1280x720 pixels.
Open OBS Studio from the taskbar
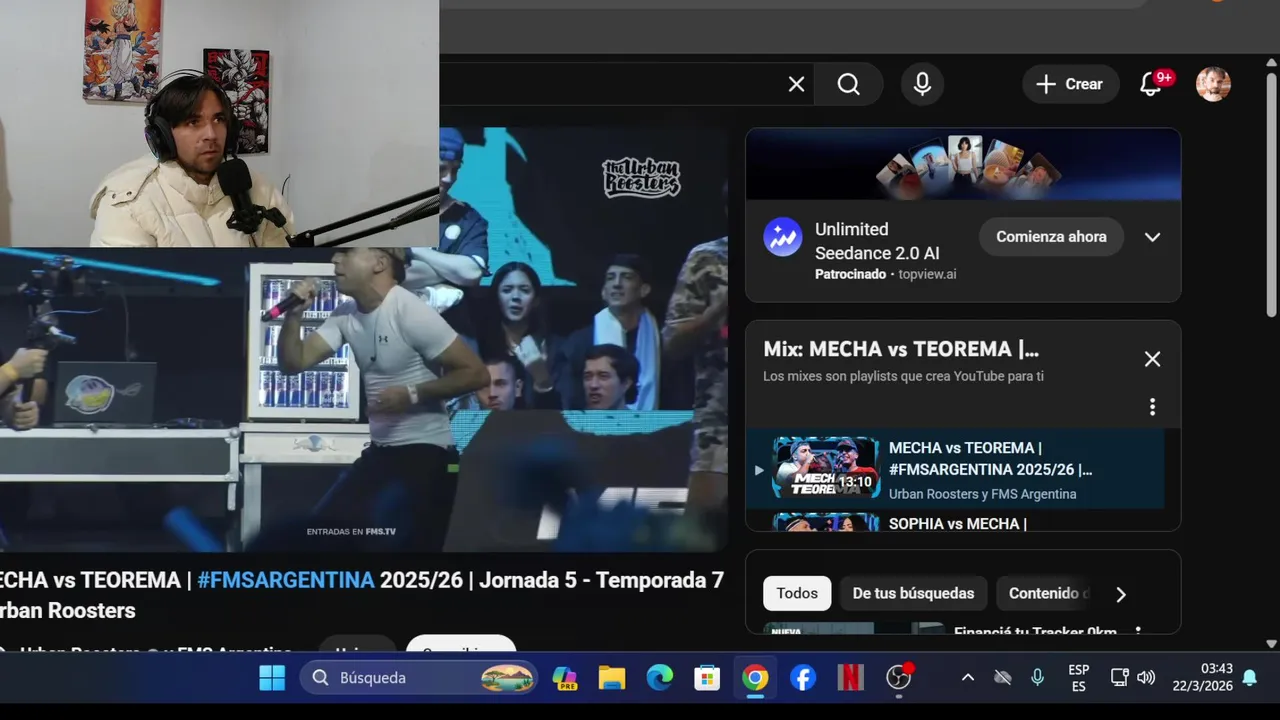pyautogui.click(x=899, y=678)
